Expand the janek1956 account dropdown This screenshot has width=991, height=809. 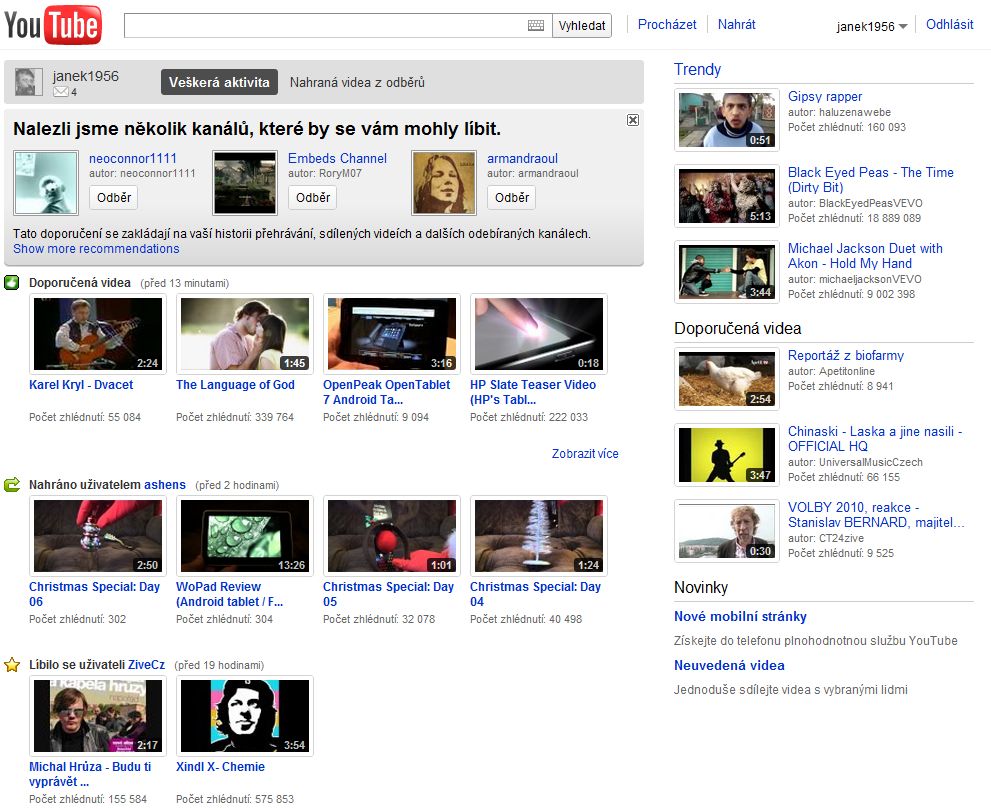(872, 27)
